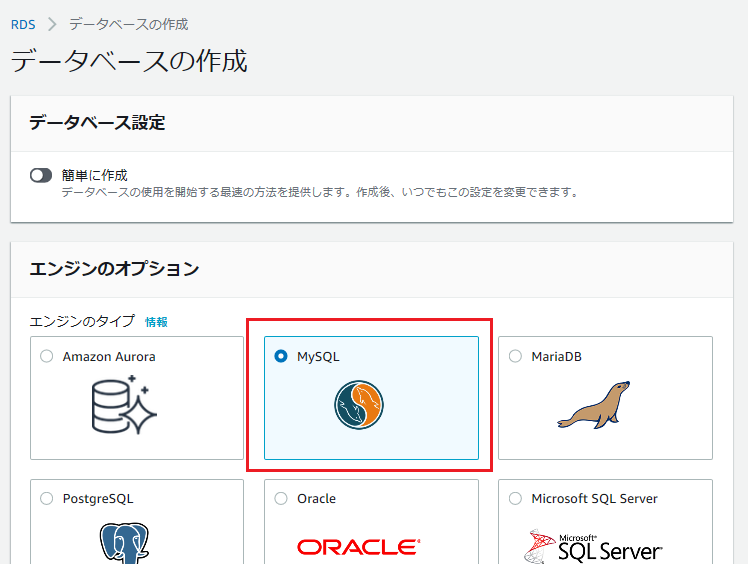Select the MySQL radio button

(x=281, y=356)
